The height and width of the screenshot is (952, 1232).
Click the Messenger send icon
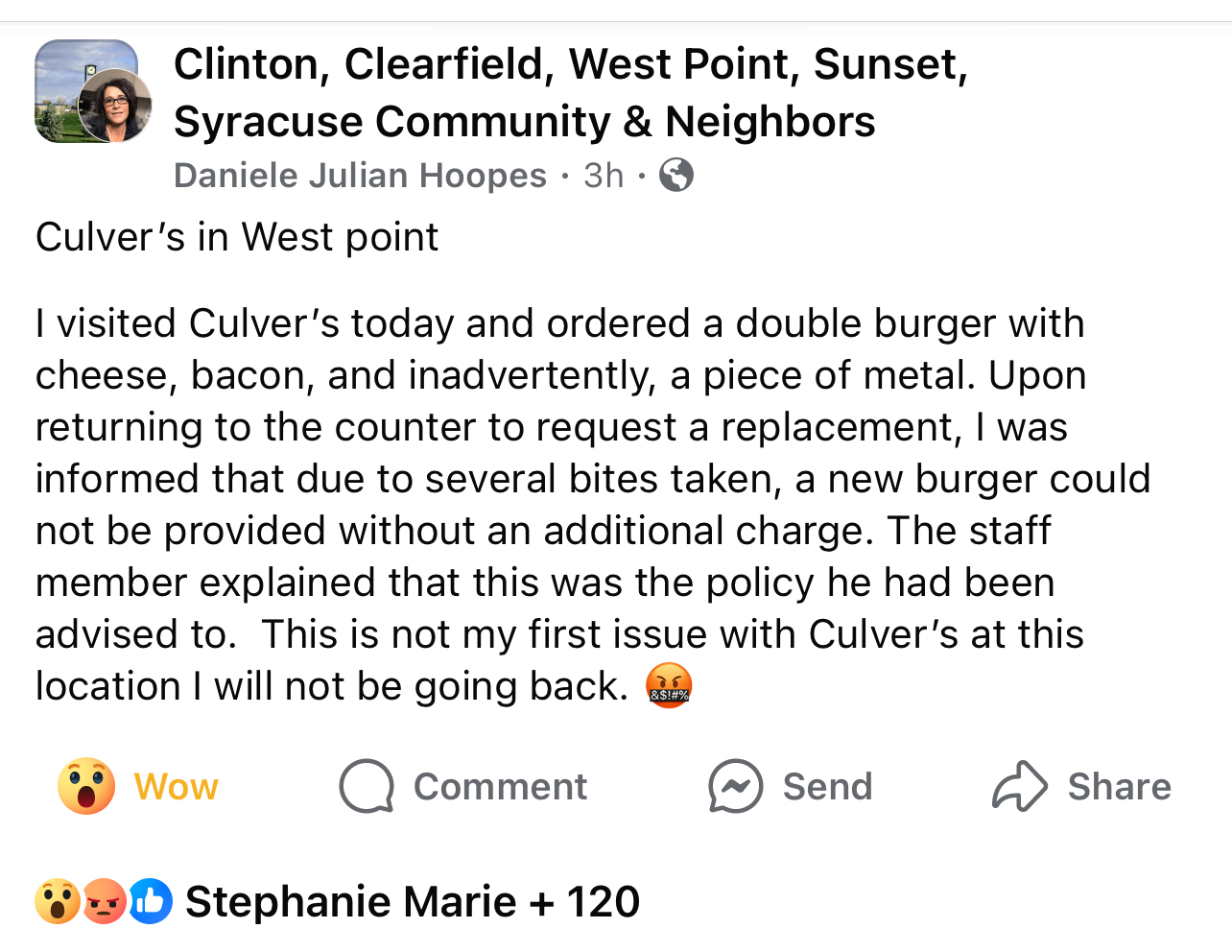(735, 786)
